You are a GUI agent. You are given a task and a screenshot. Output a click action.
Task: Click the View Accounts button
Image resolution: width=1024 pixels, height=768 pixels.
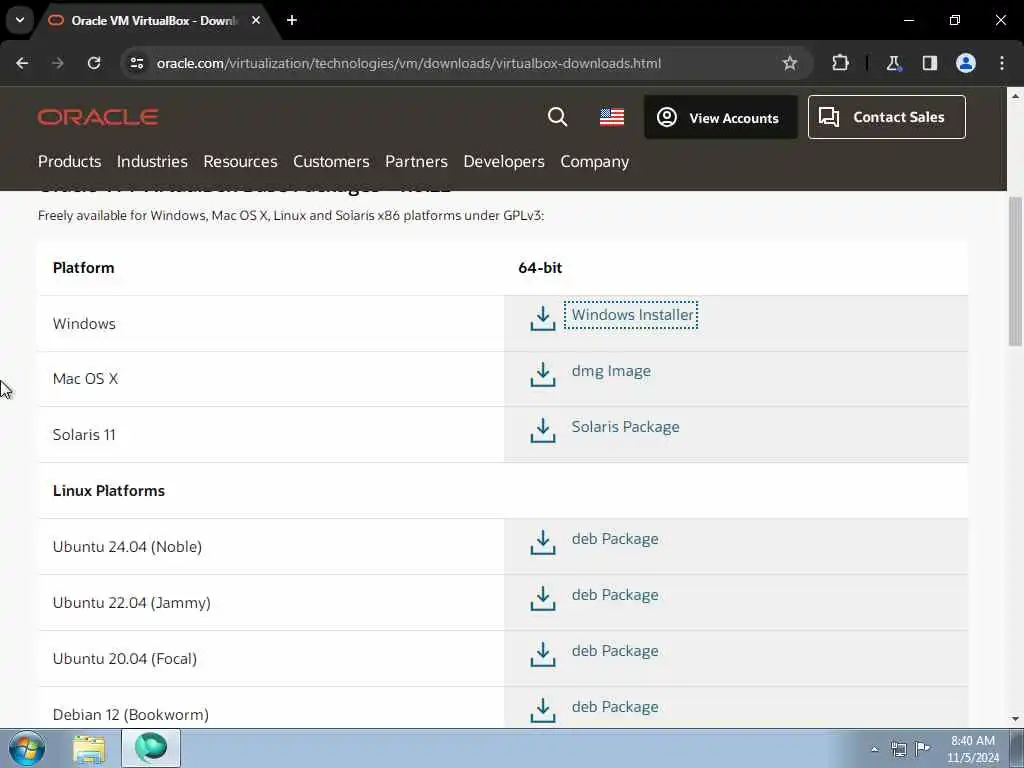pyautogui.click(x=720, y=118)
